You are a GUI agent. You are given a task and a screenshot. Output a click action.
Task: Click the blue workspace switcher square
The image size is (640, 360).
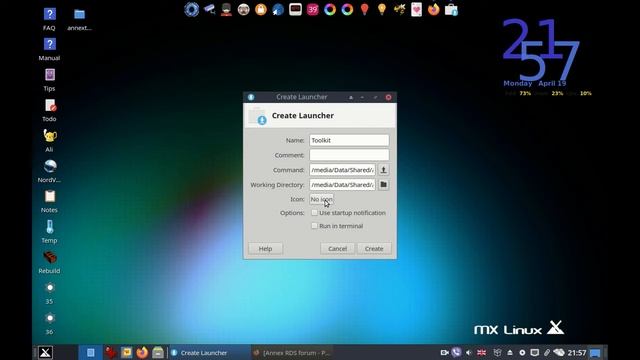point(91,352)
